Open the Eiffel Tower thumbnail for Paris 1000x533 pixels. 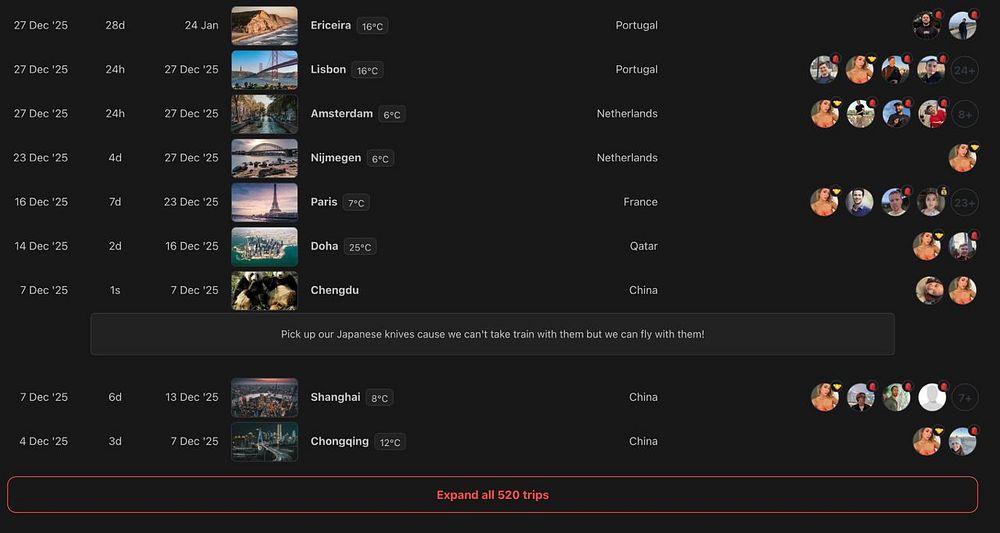pyautogui.click(x=264, y=202)
